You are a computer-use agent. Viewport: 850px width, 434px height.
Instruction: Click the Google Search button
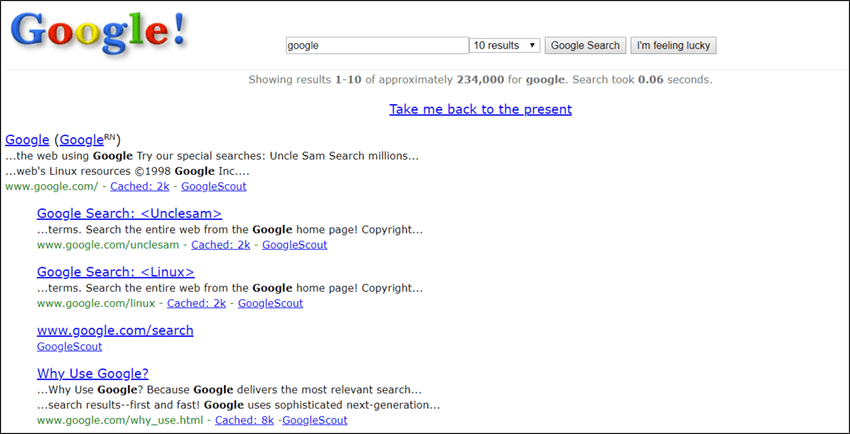[585, 46]
